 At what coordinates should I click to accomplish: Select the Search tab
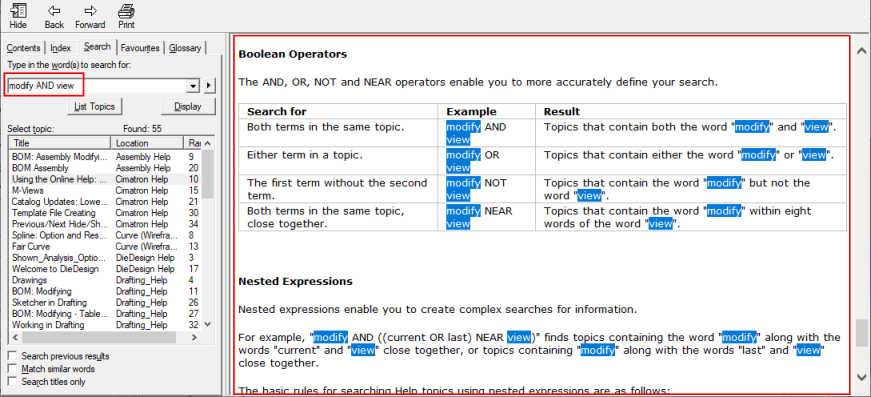[x=97, y=47]
